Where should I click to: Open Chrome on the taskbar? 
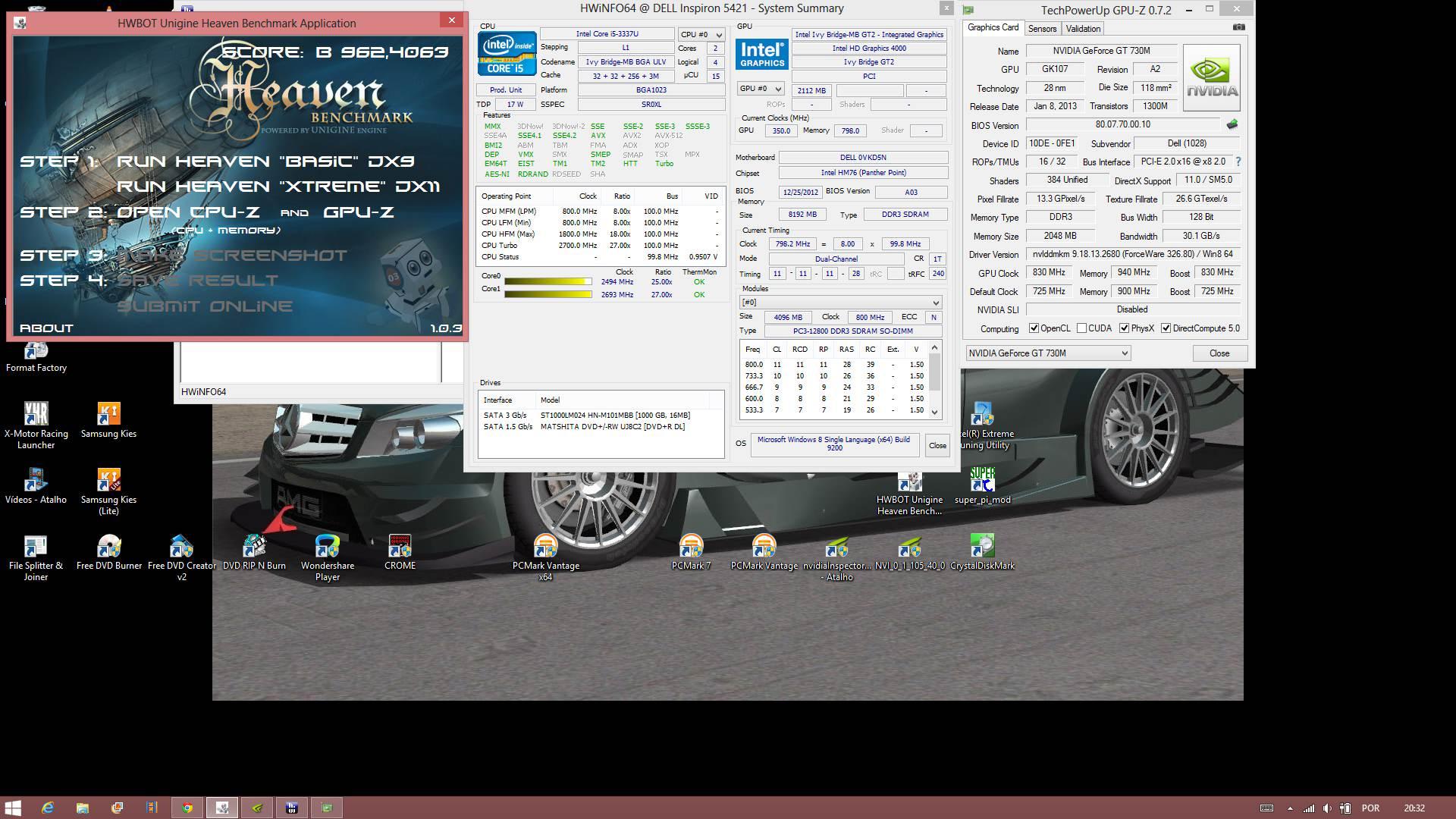(x=187, y=808)
